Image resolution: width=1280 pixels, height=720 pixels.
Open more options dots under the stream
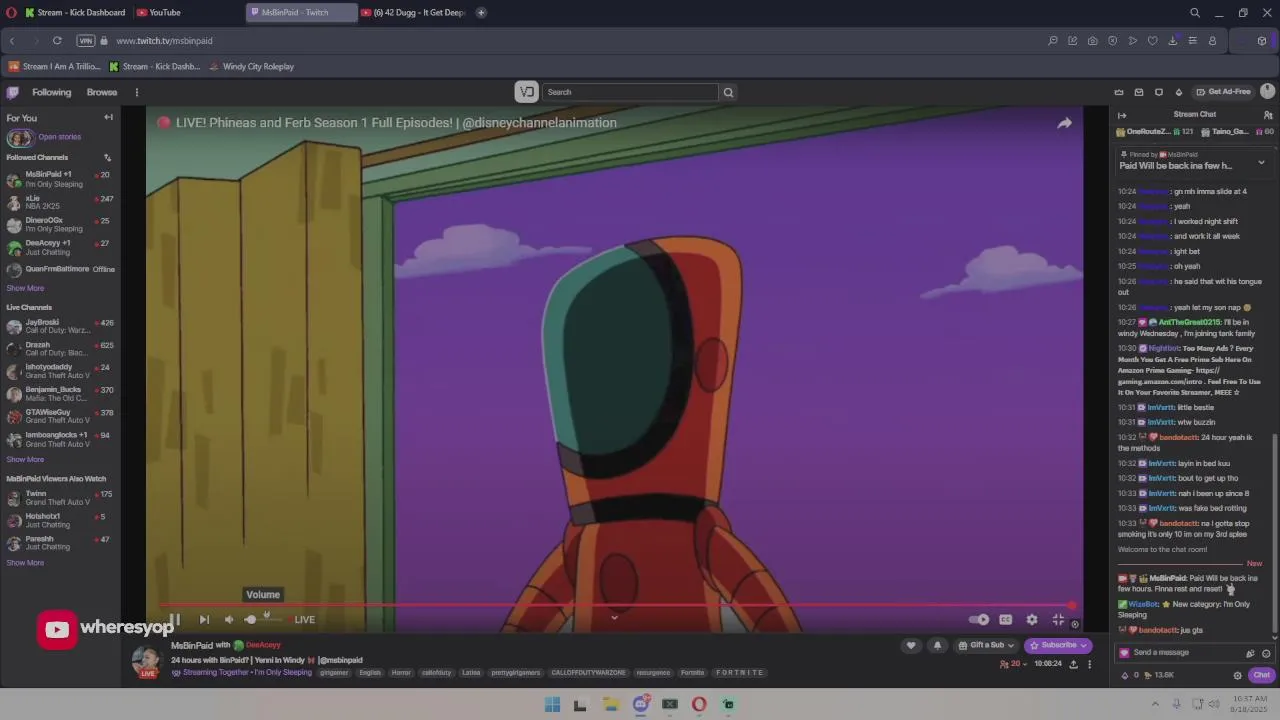coord(1089,664)
